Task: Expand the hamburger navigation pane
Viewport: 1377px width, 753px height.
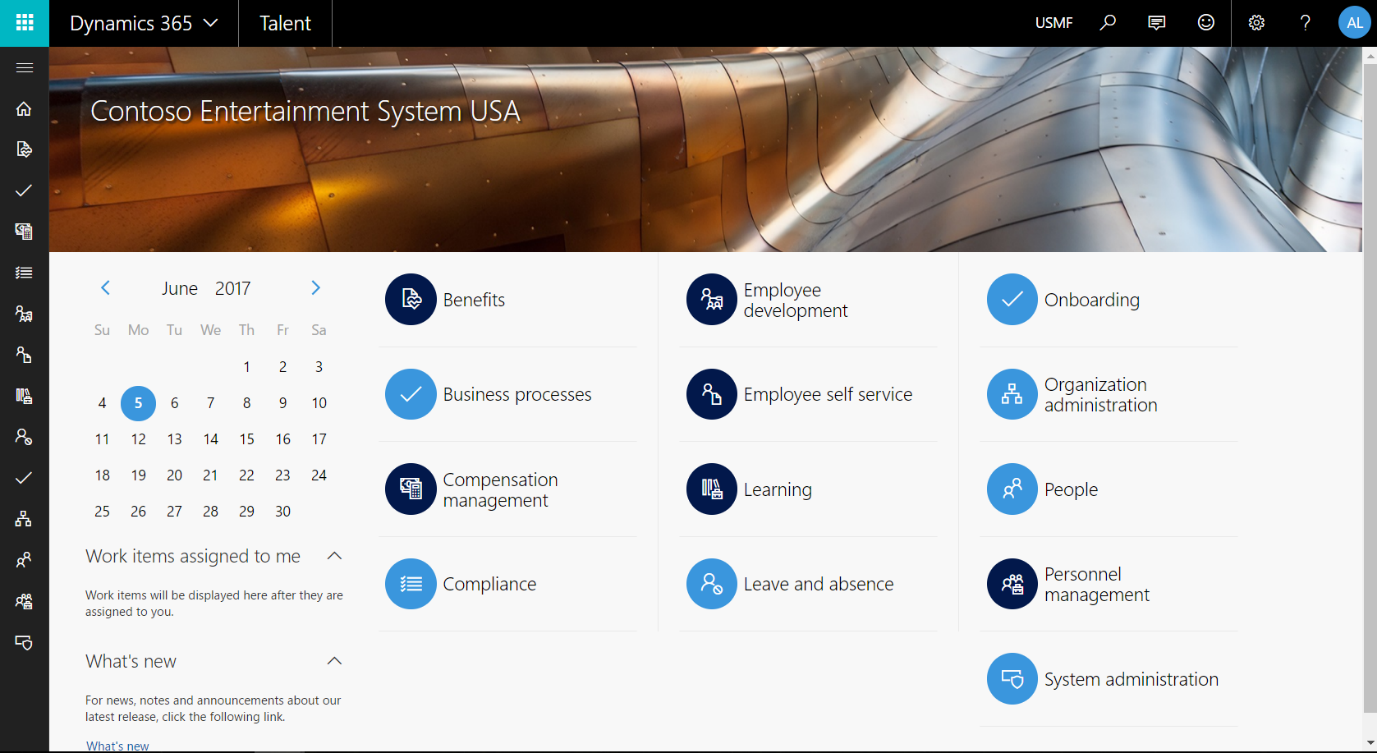Action: coord(24,68)
